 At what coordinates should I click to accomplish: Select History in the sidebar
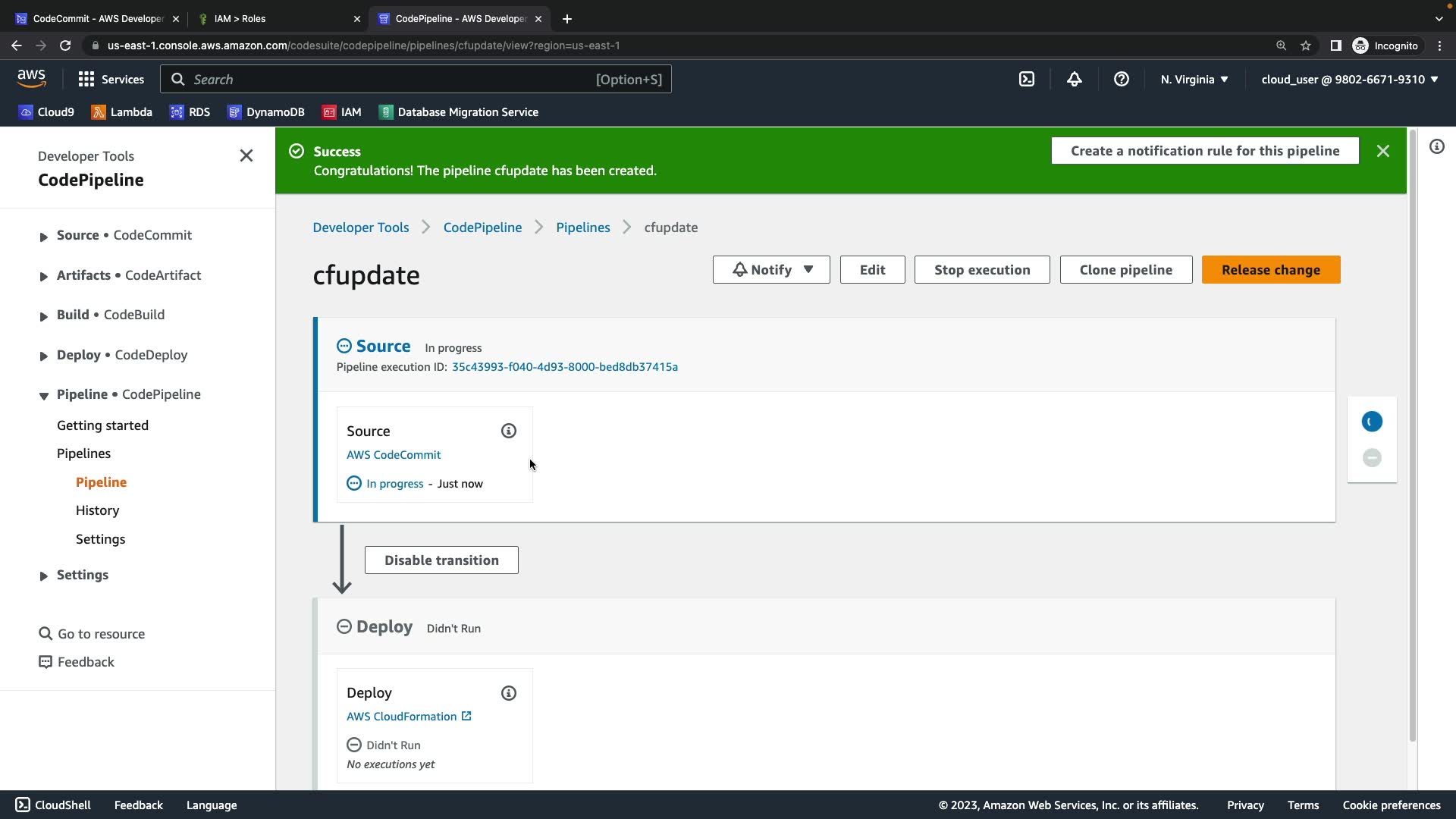(97, 510)
